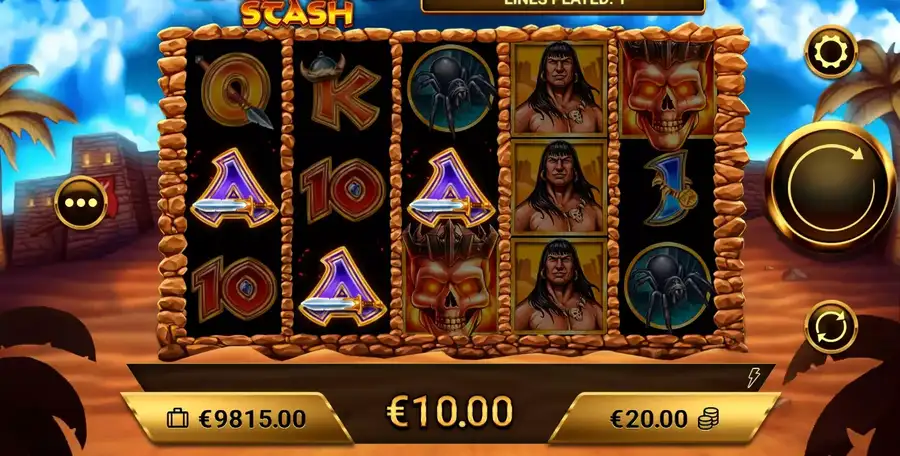The image size is (900, 456).
Task: Spin the reels with large spin button
Action: pyautogui.click(x=830, y=186)
